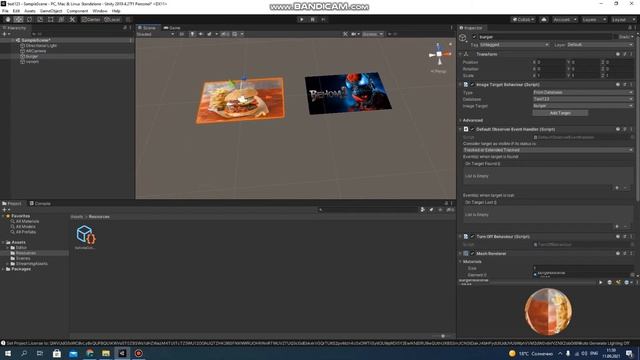Open the cloud services icon

coord(544,19)
